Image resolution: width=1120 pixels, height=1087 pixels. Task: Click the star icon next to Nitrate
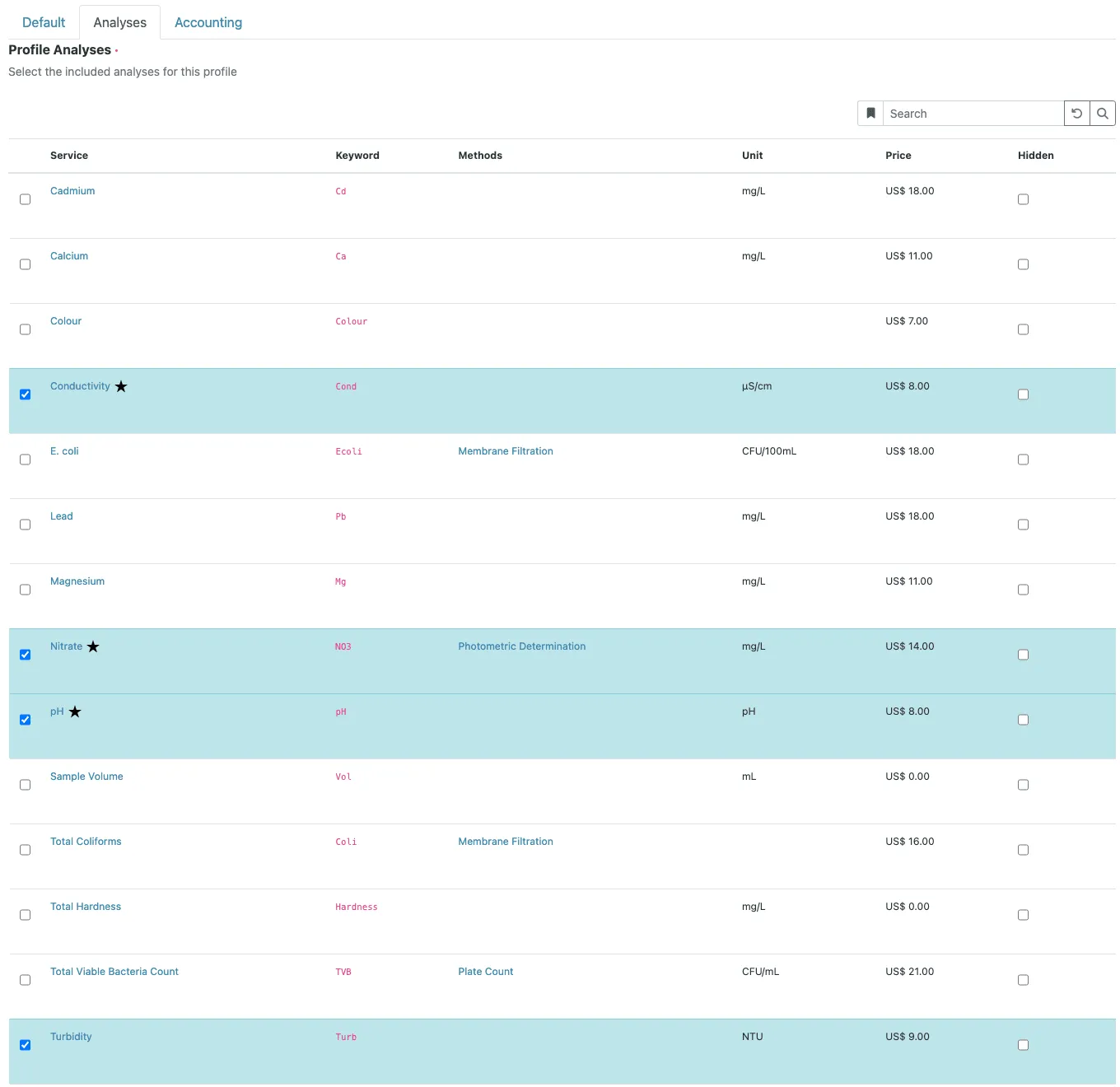coord(93,646)
